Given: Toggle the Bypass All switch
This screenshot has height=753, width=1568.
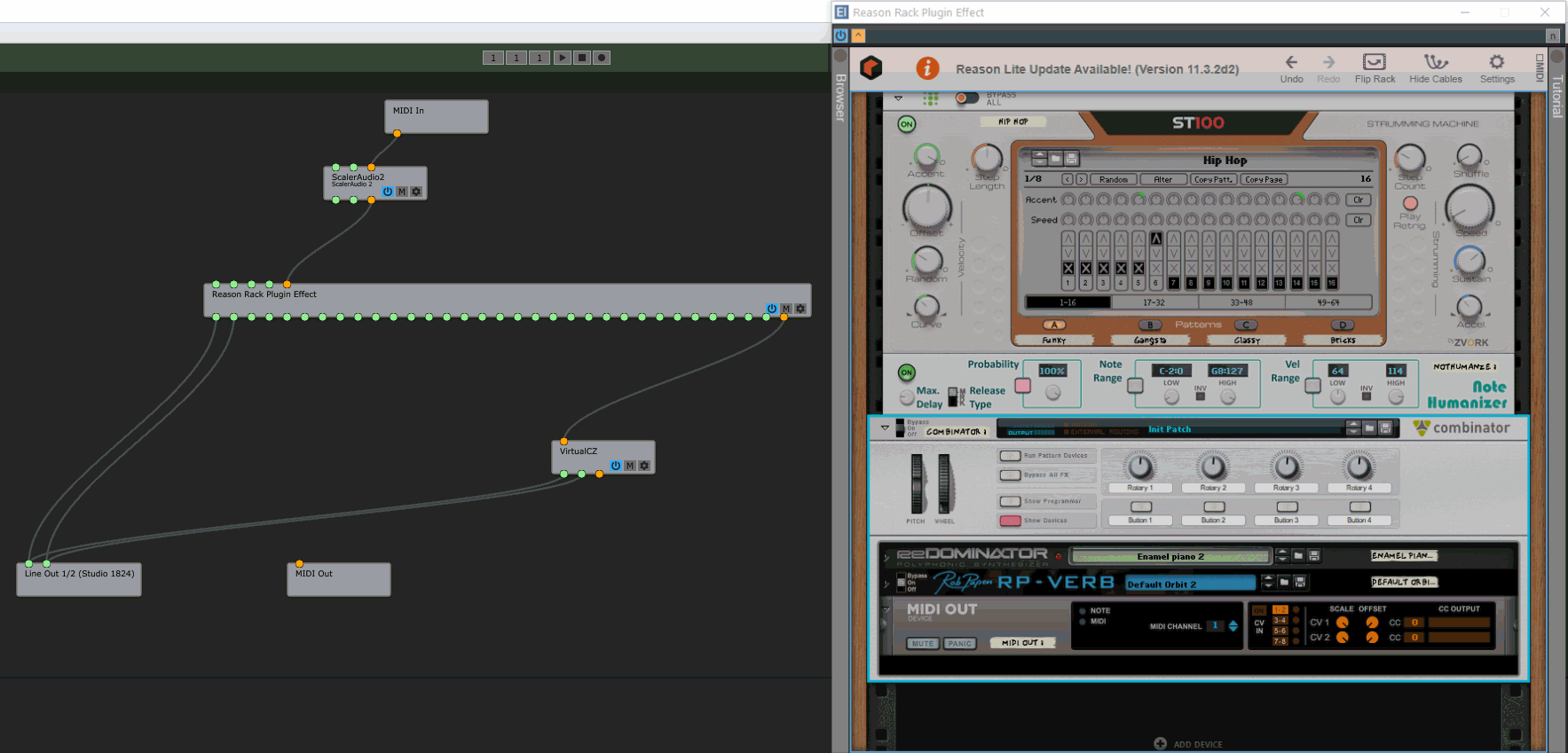Looking at the screenshot, I should tap(966, 98).
